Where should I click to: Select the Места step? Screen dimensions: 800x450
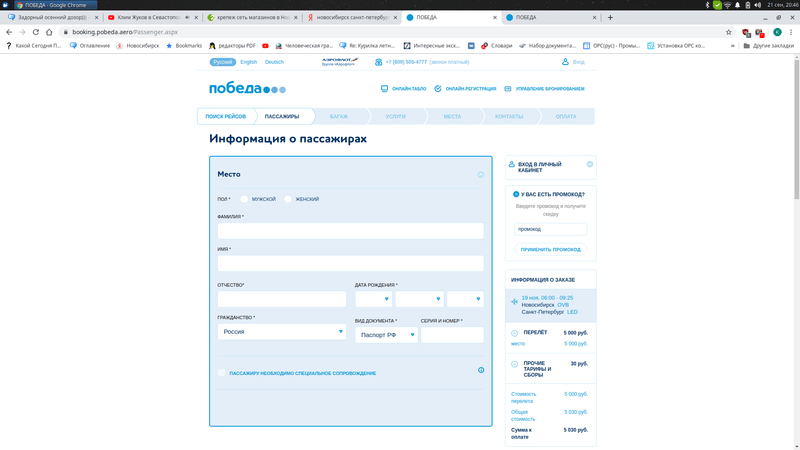tap(452, 116)
